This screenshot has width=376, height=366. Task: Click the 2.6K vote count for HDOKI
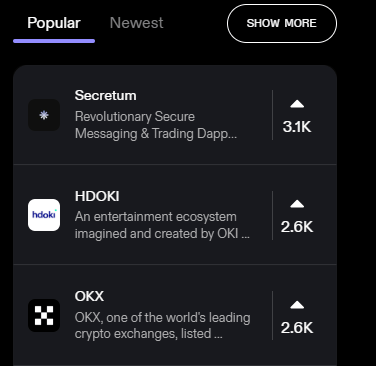point(297,227)
